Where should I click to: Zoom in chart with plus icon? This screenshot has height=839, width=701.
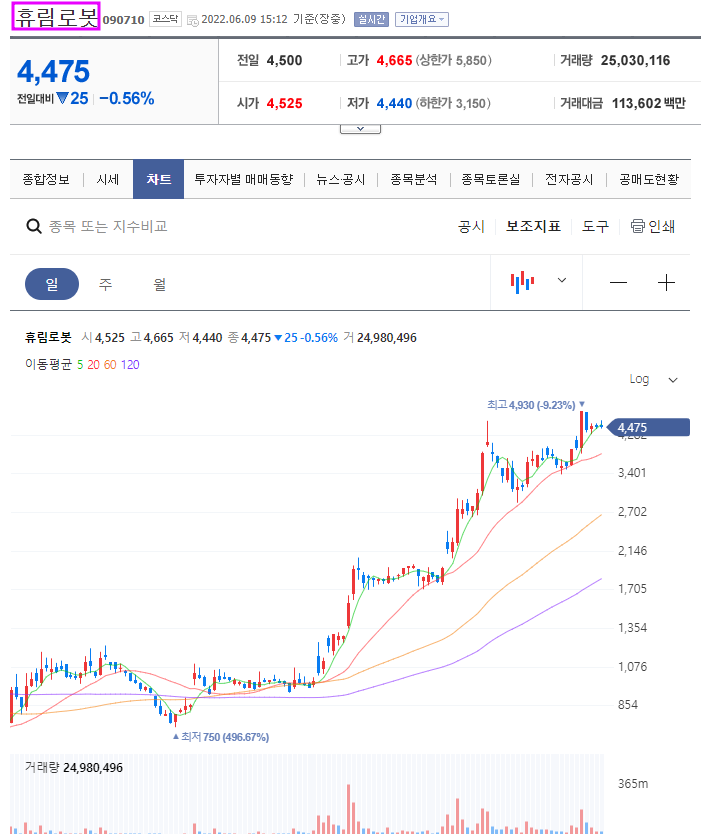point(666,282)
